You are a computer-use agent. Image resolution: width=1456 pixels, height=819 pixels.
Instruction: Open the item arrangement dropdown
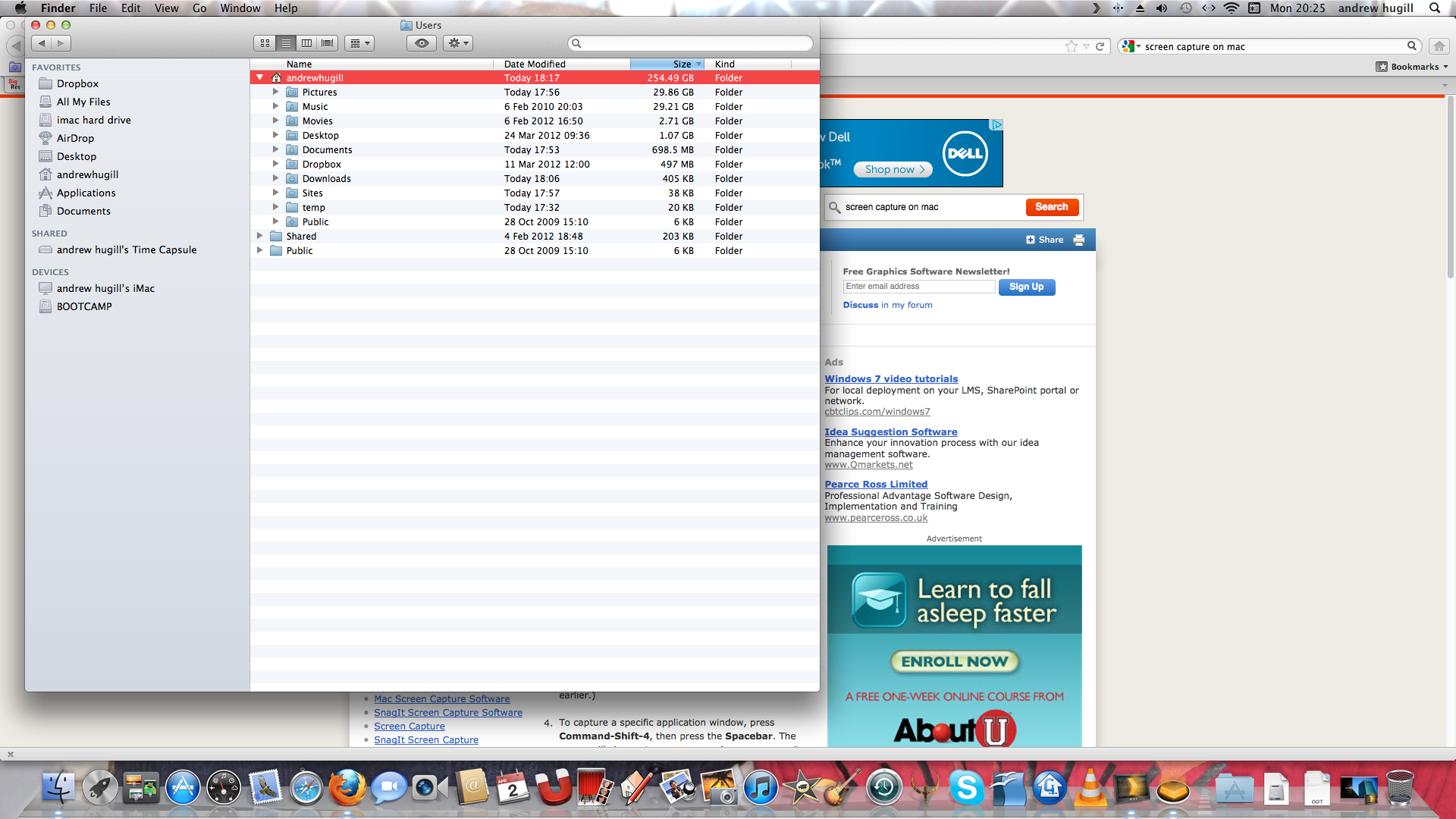click(x=359, y=43)
